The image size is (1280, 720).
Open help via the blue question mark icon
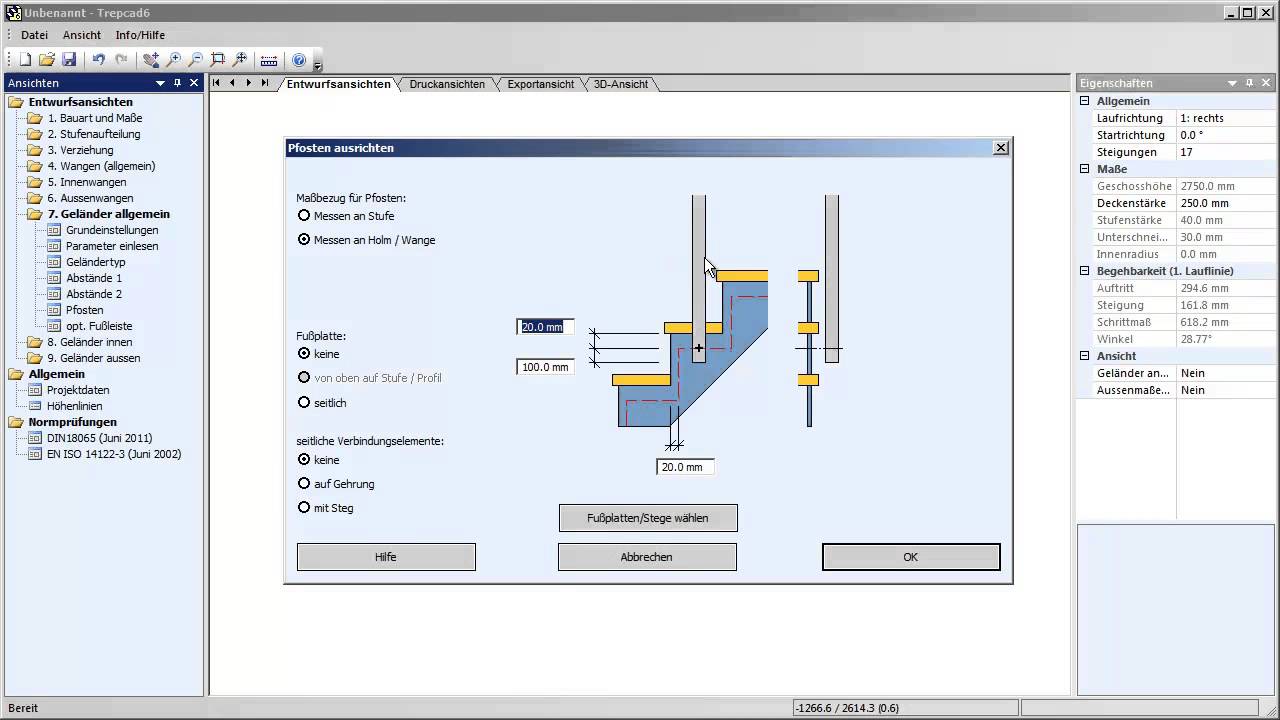tap(299, 60)
